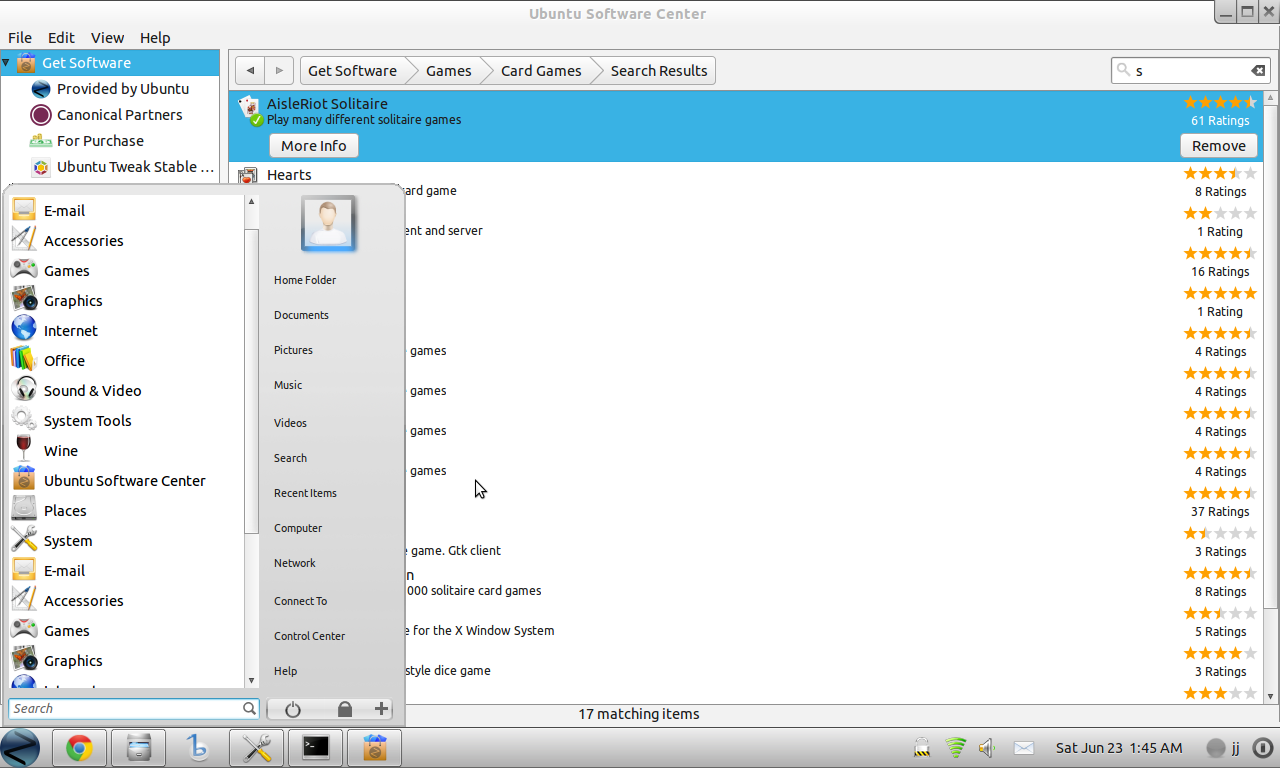
Task: Open the settings tools wrench taskbar icon
Action: click(x=257, y=748)
